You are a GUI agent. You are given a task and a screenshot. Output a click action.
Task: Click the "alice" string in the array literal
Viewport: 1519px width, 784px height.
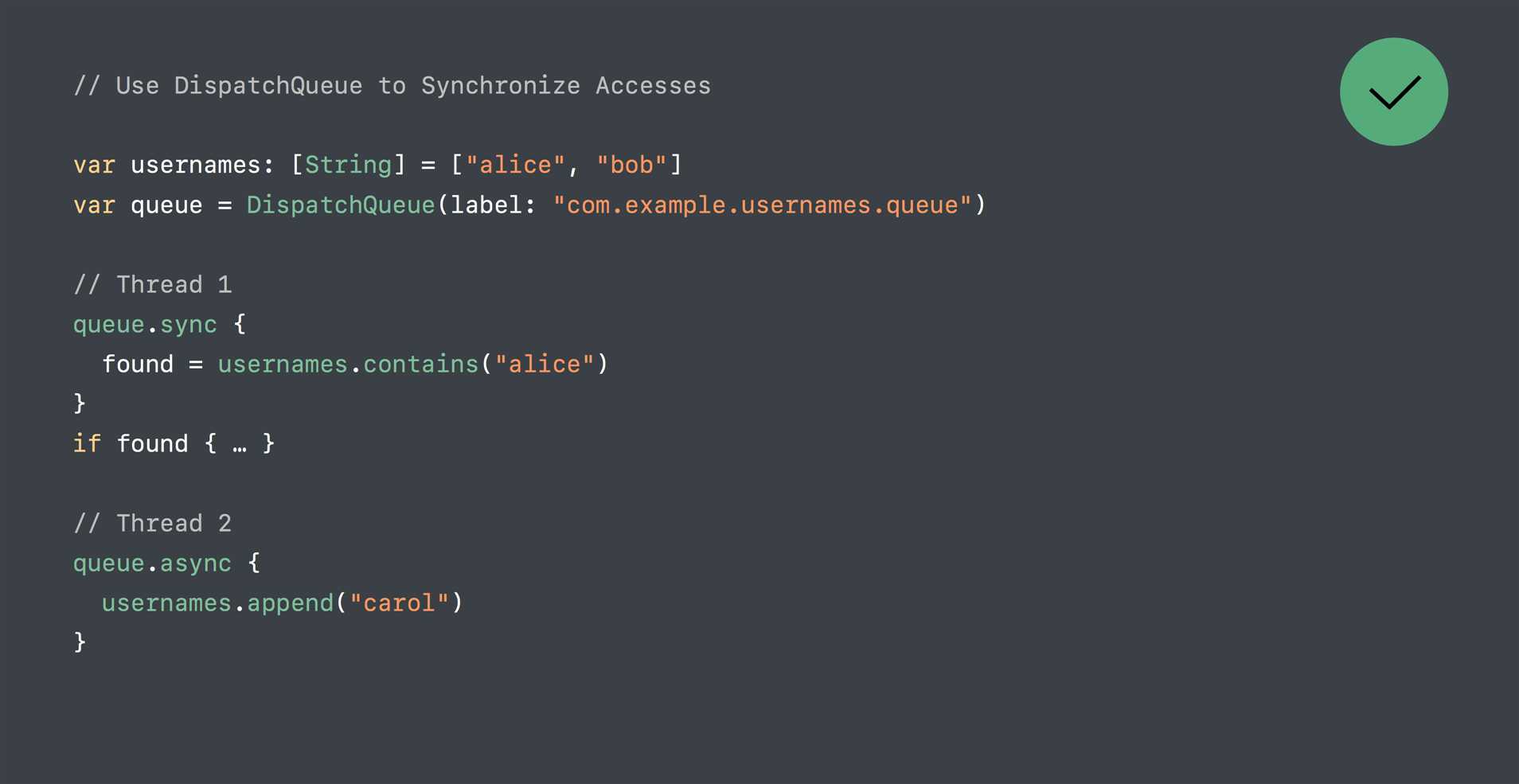(515, 165)
